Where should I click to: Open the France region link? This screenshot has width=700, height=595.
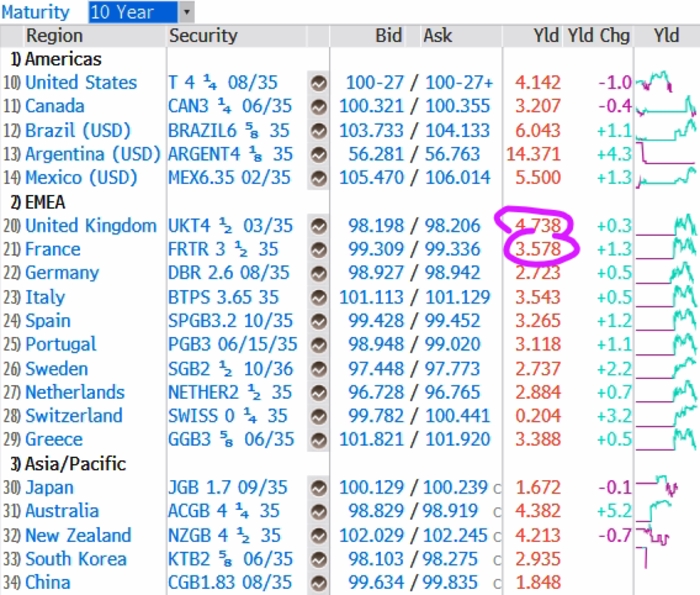pyautogui.click(x=53, y=250)
